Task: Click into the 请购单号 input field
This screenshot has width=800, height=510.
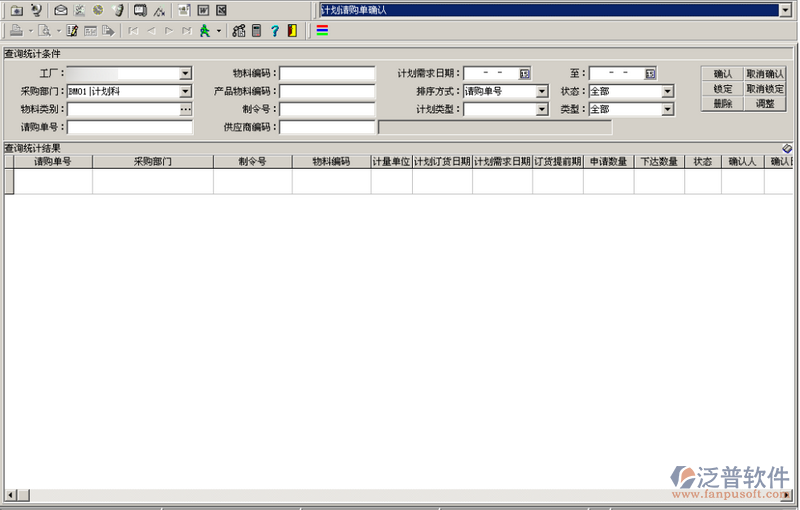Action: (130, 127)
